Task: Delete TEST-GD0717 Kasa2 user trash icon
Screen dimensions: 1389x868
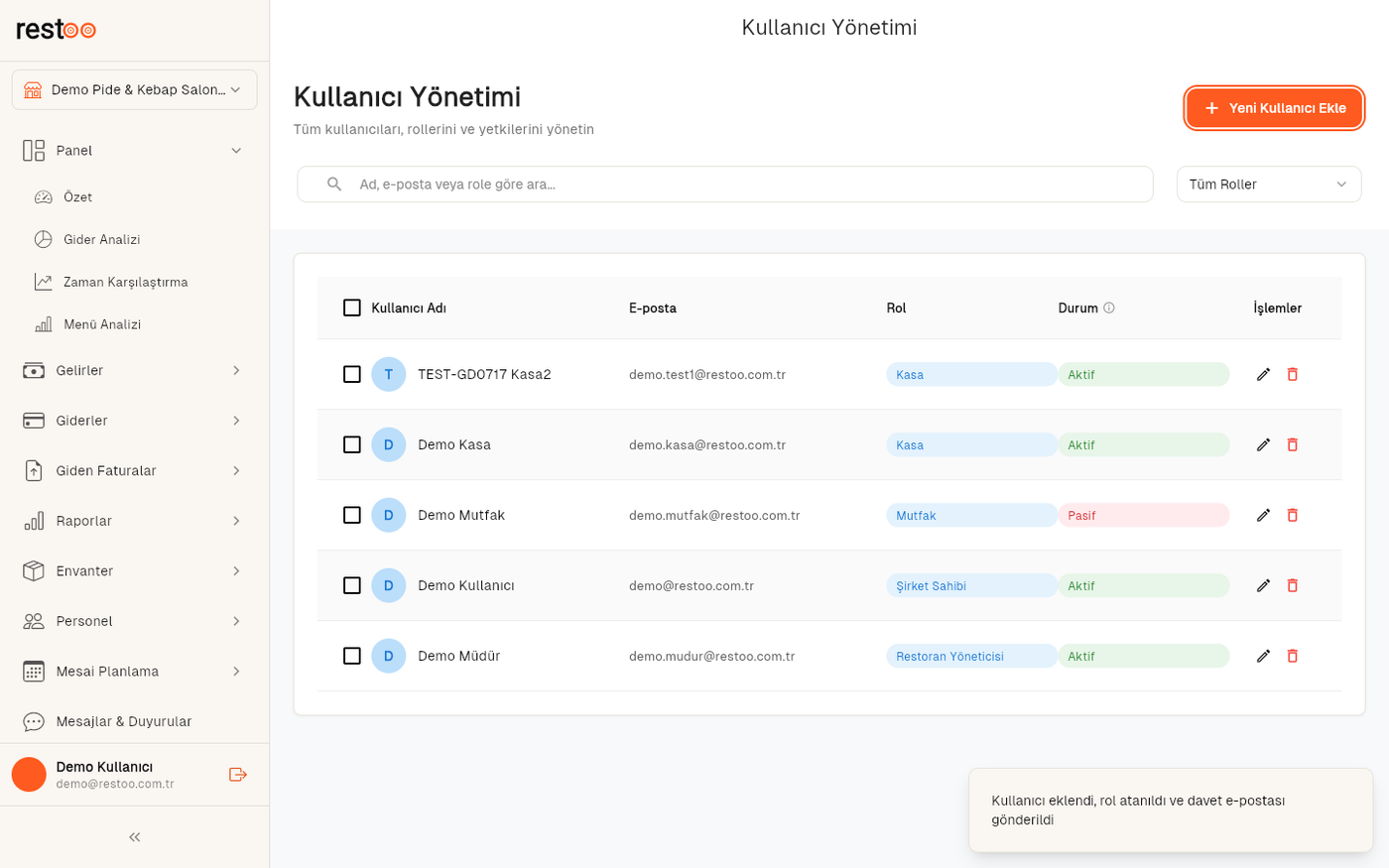Action: (1292, 374)
